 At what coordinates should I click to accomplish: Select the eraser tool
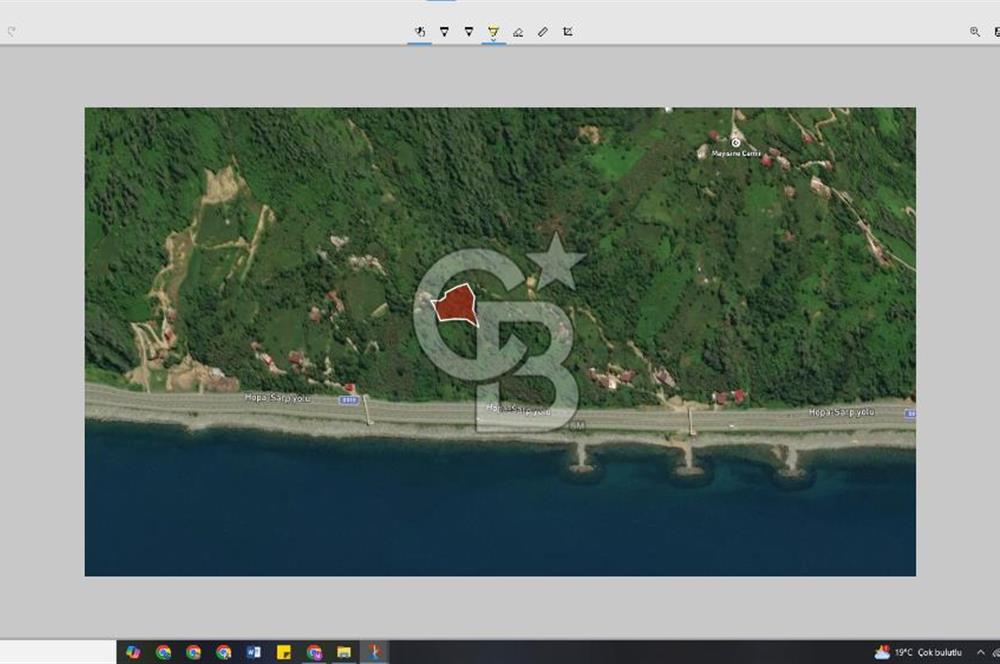[518, 32]
